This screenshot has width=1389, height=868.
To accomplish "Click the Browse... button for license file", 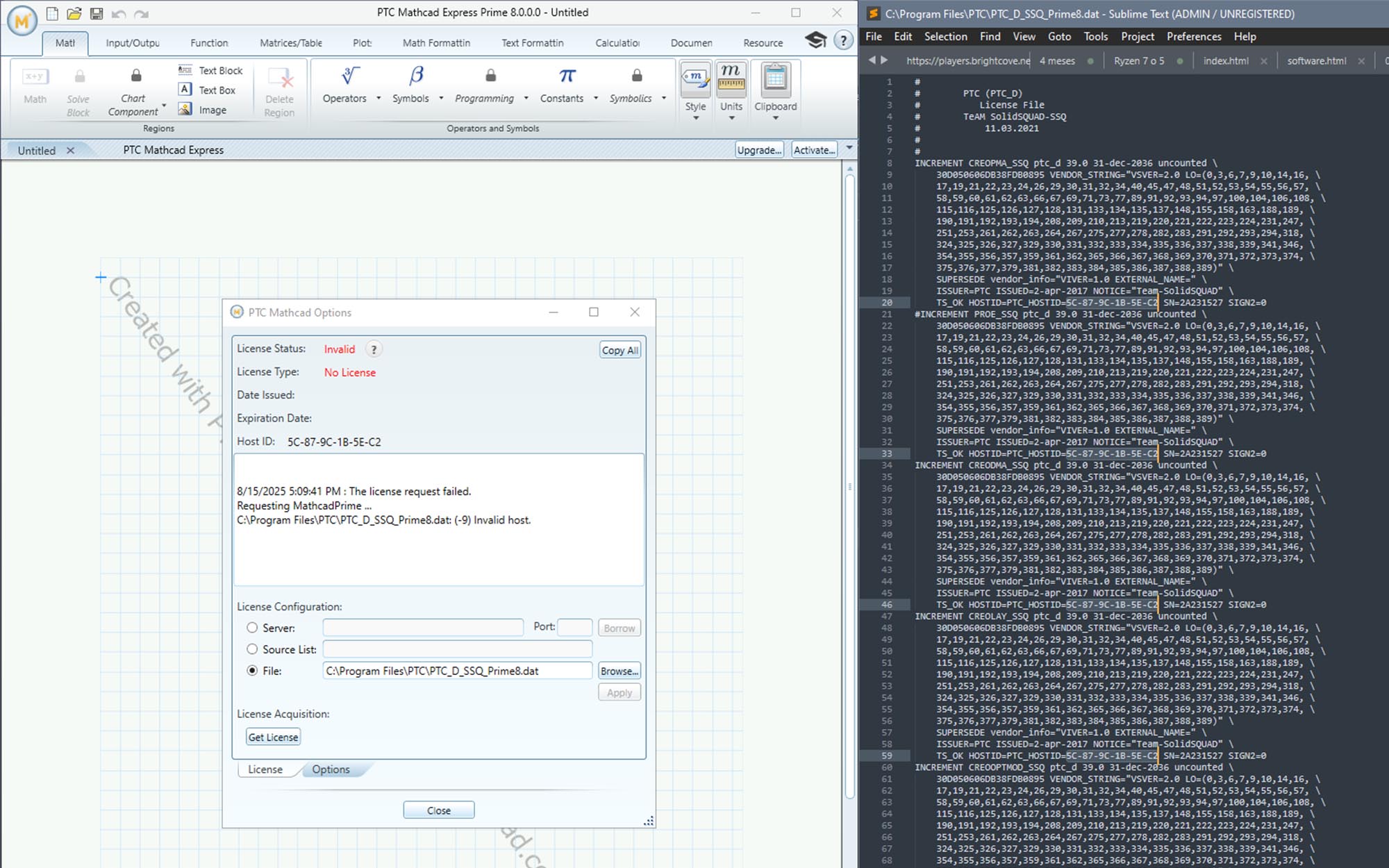I will point(619,671).
